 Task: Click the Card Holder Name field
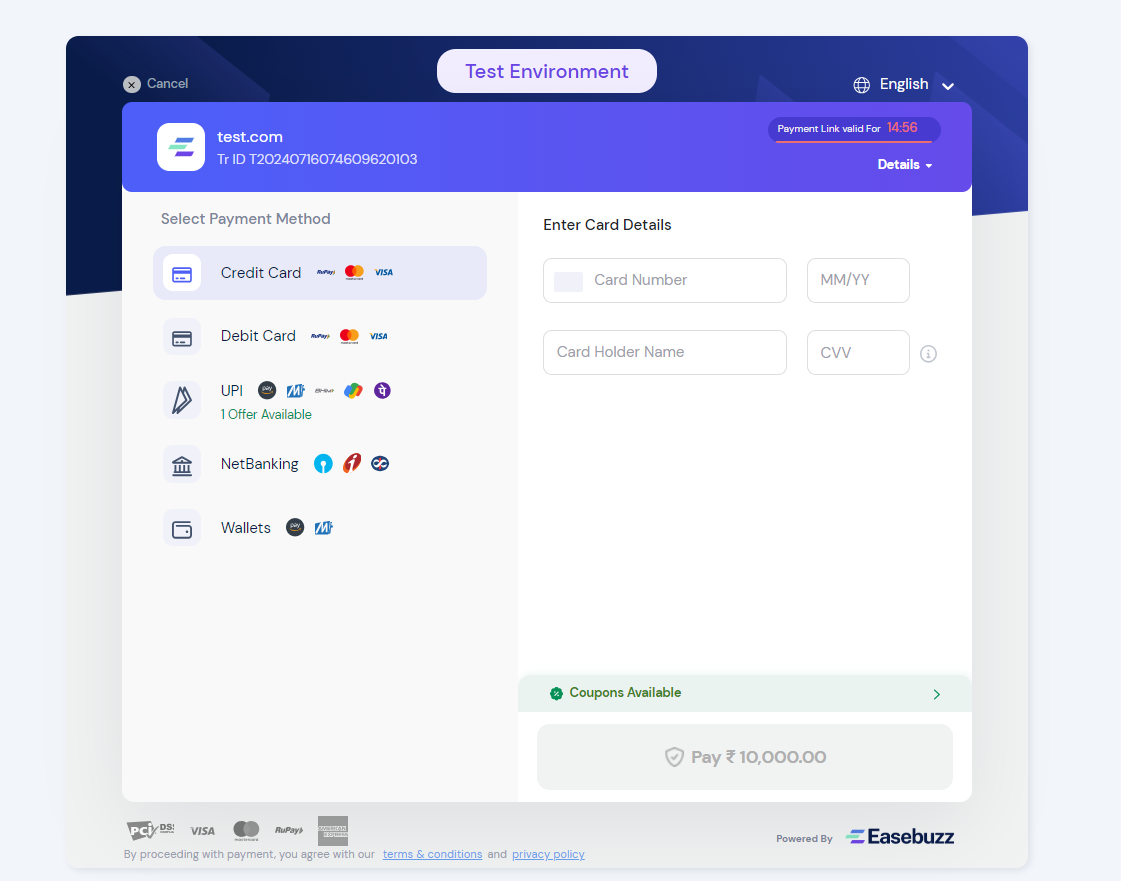665,353
